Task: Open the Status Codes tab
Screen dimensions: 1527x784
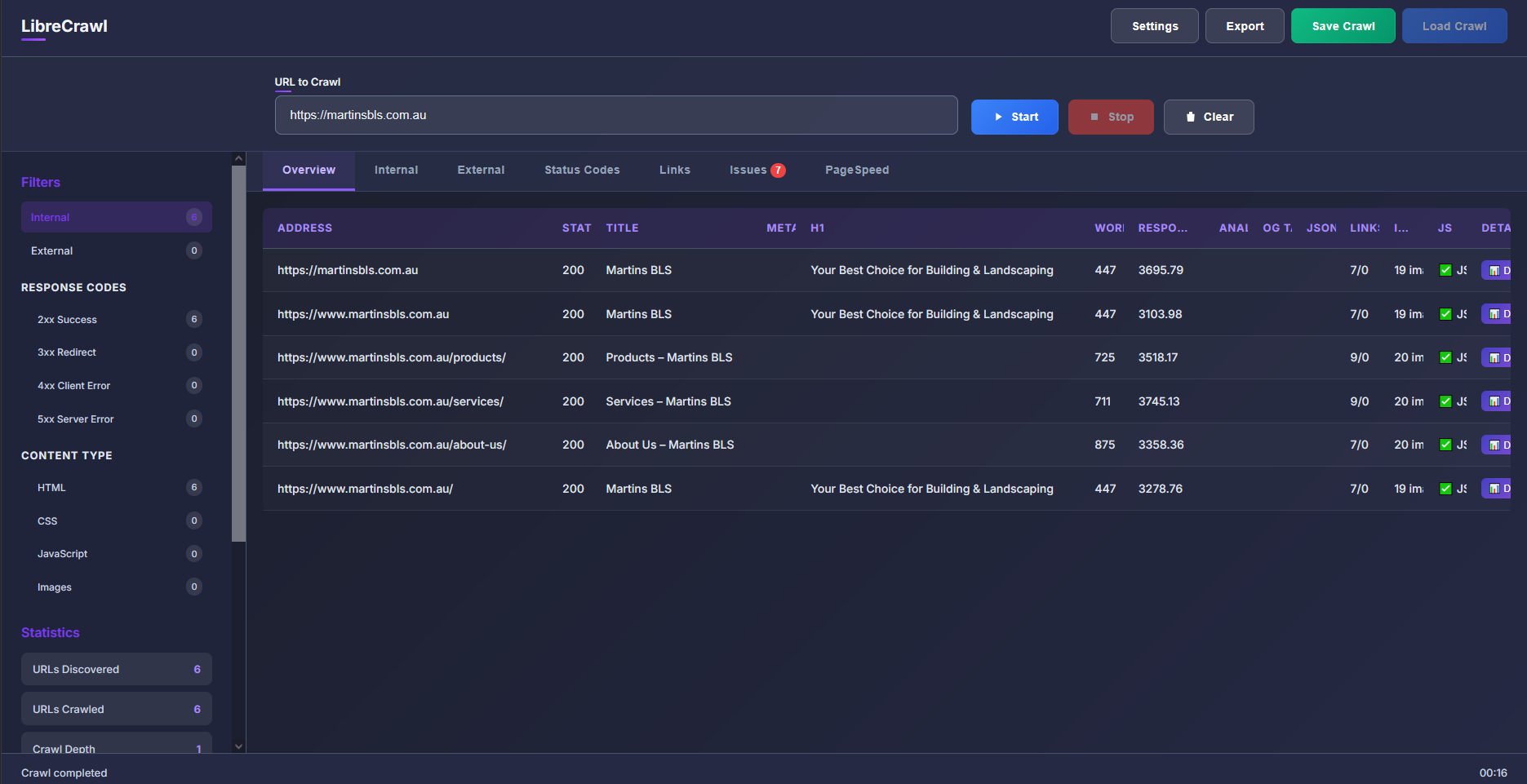Action: [x=582, y=170]
